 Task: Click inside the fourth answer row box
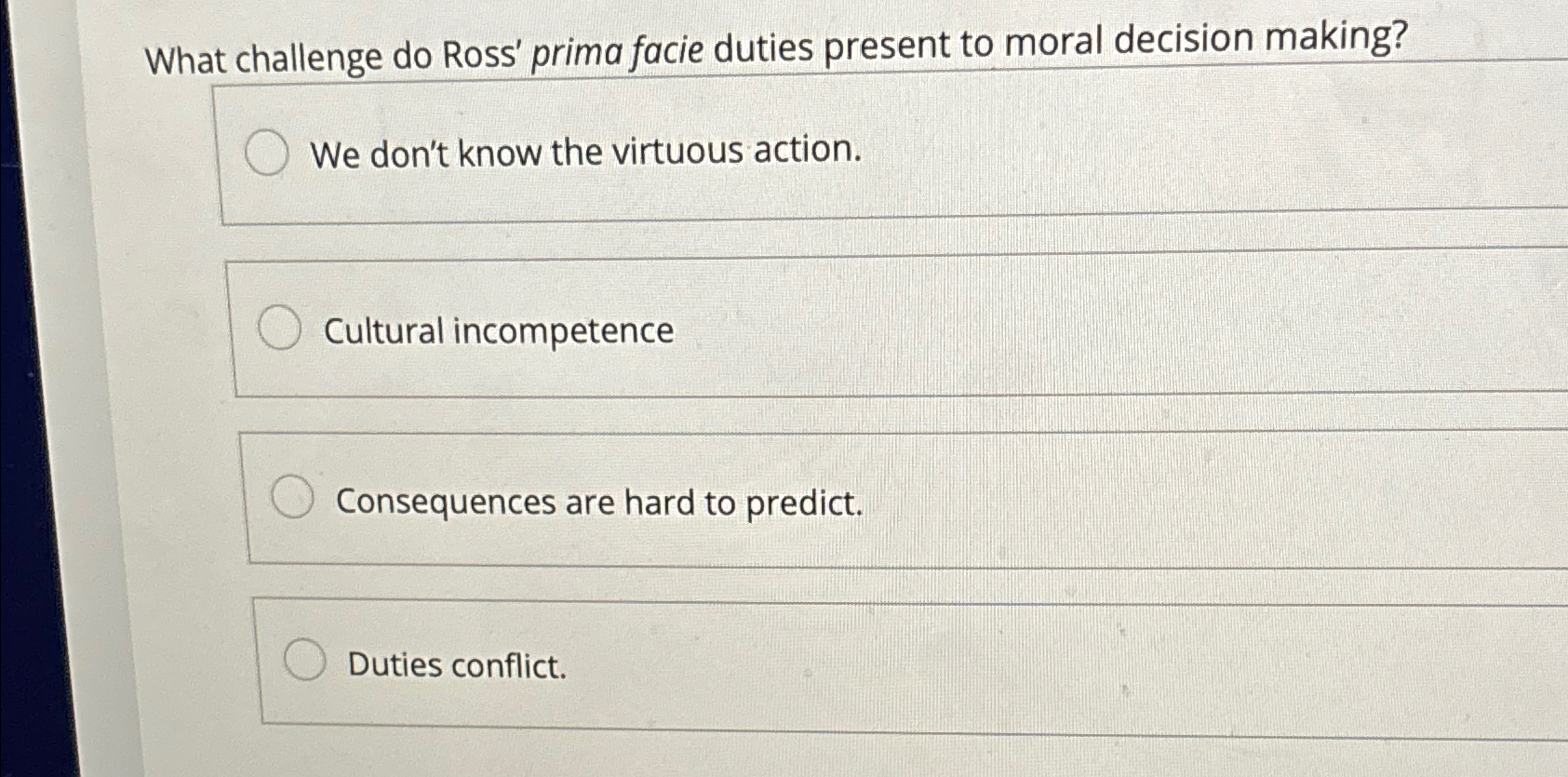coord(838,663)
